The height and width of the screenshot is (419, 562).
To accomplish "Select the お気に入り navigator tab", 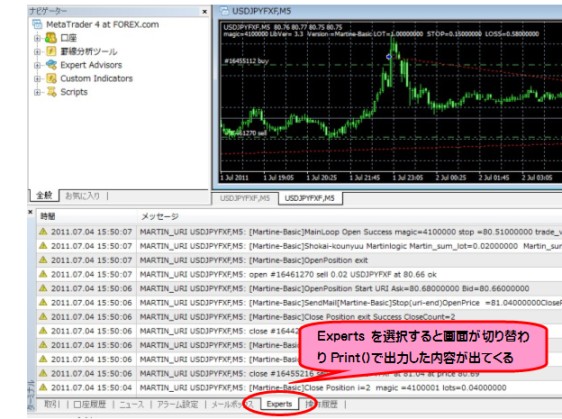I will point(82,196).
